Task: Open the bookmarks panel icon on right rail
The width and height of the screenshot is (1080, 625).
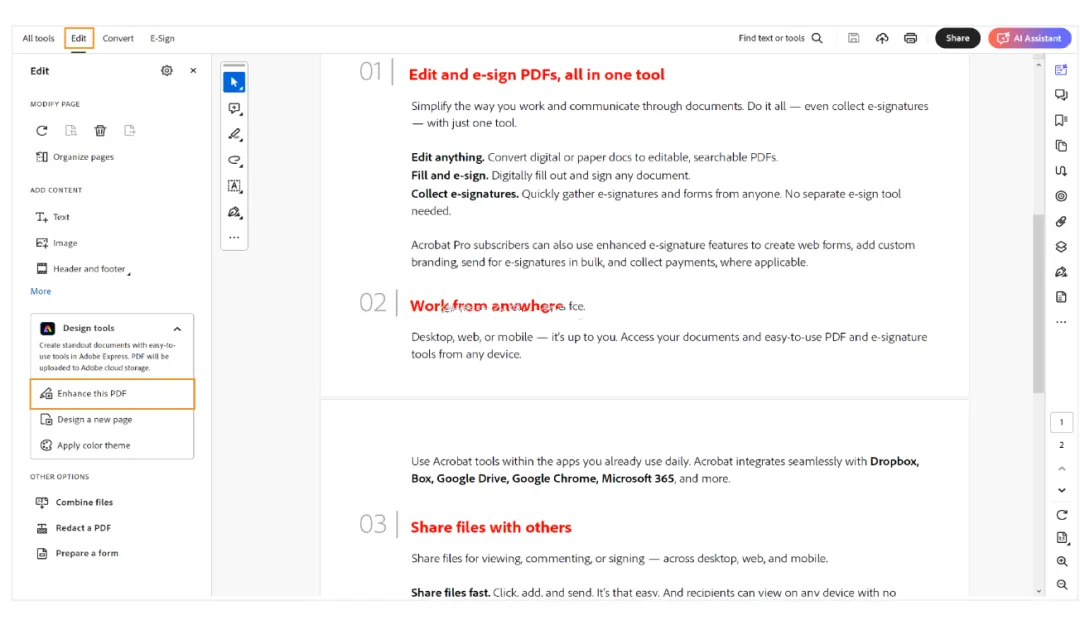Action: 1061,121
